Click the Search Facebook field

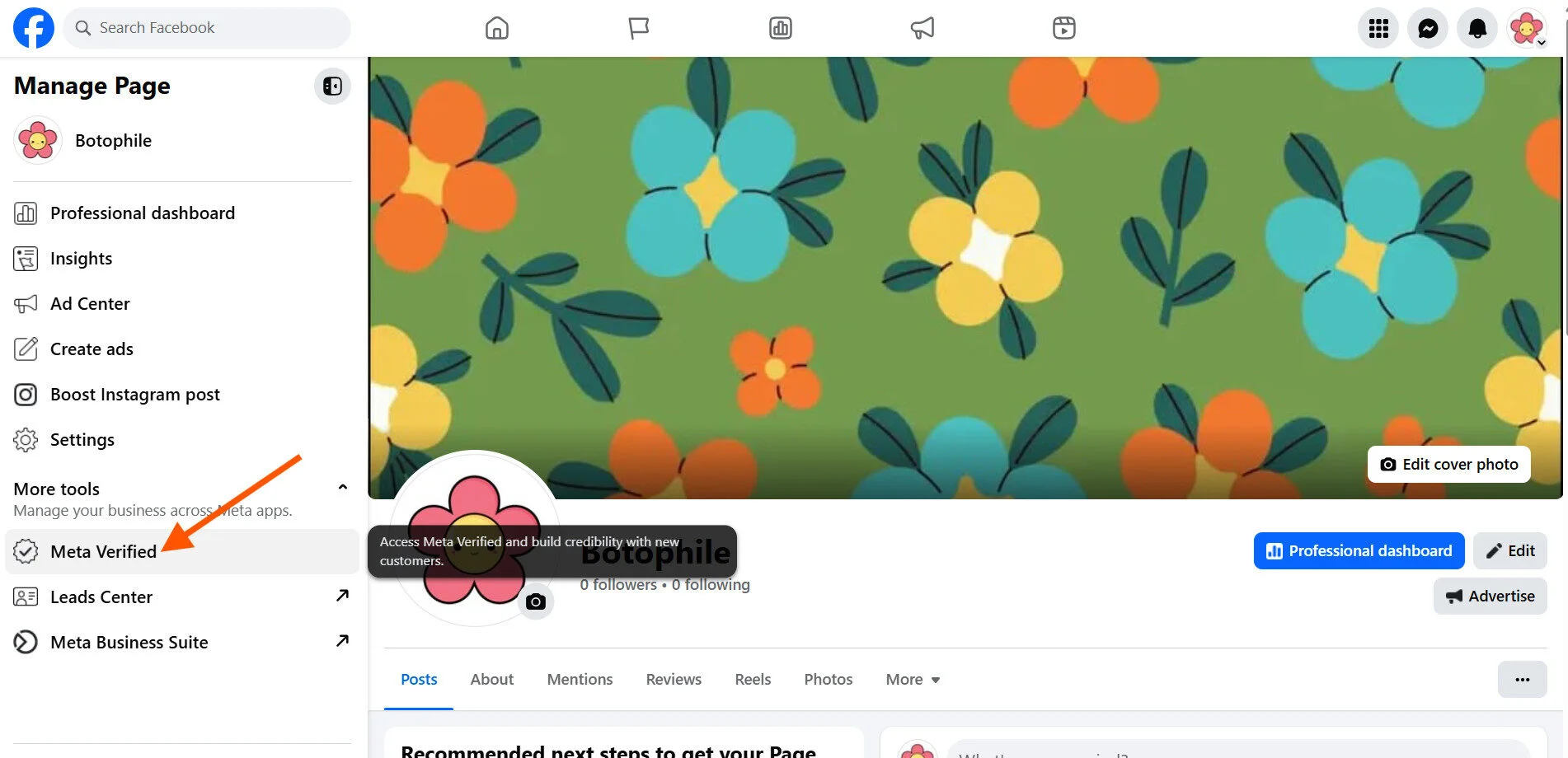pos(208,28)
